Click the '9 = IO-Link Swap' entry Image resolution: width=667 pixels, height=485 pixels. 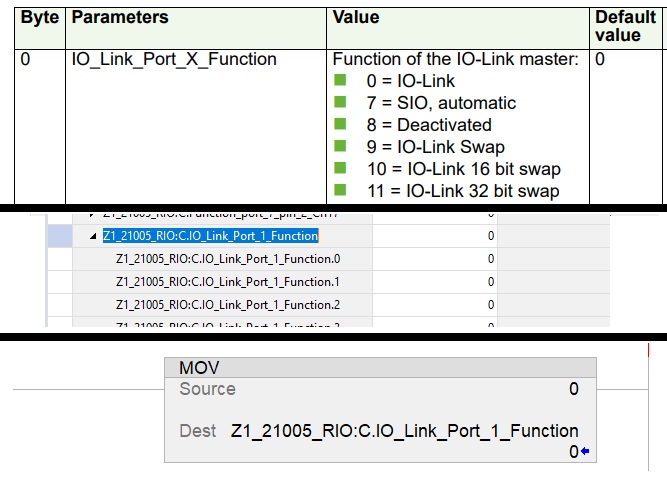point(436,147)
